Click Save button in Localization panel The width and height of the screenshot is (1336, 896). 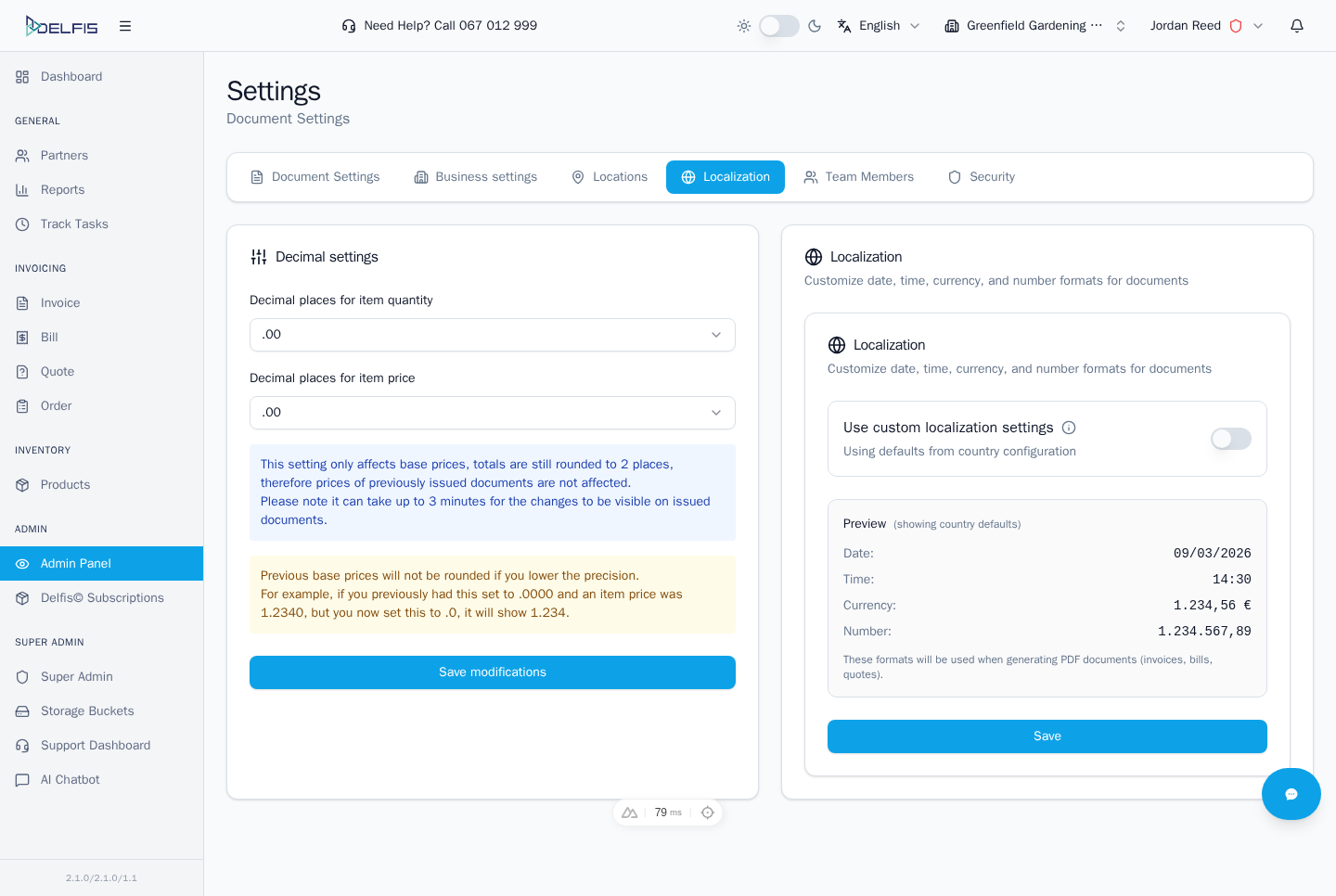[1047, 736]
